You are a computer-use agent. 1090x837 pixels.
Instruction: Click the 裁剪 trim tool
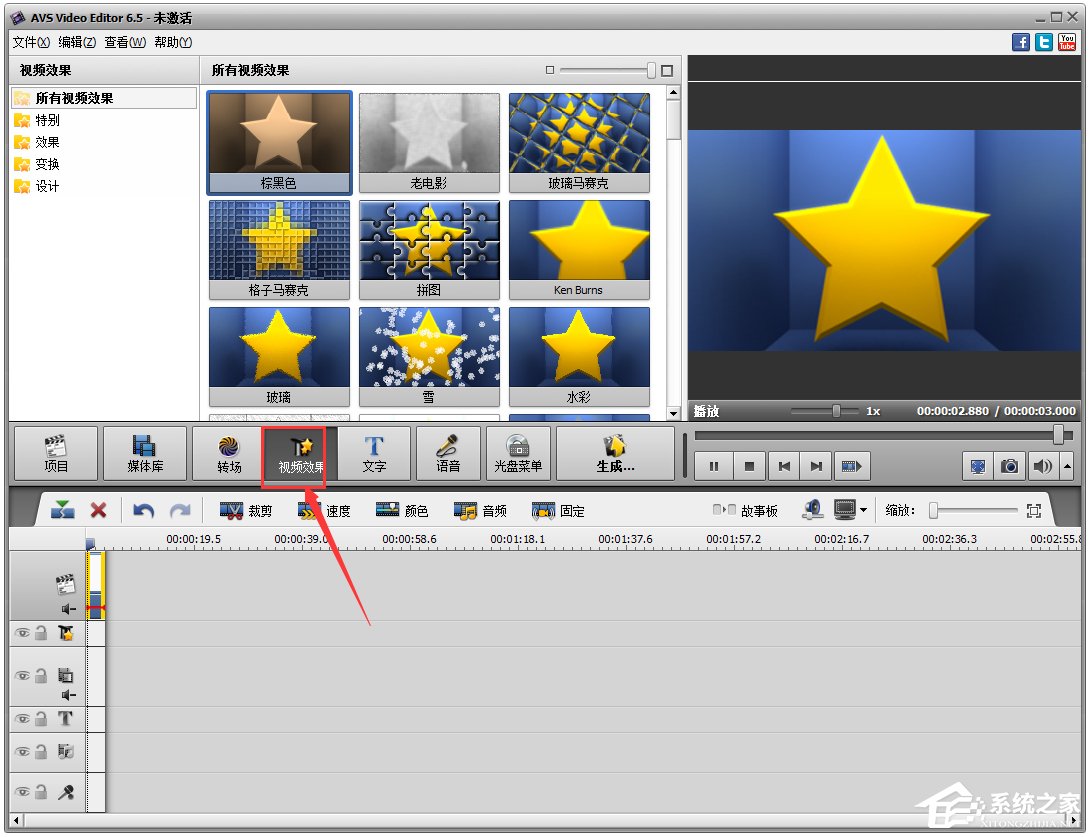246,510
